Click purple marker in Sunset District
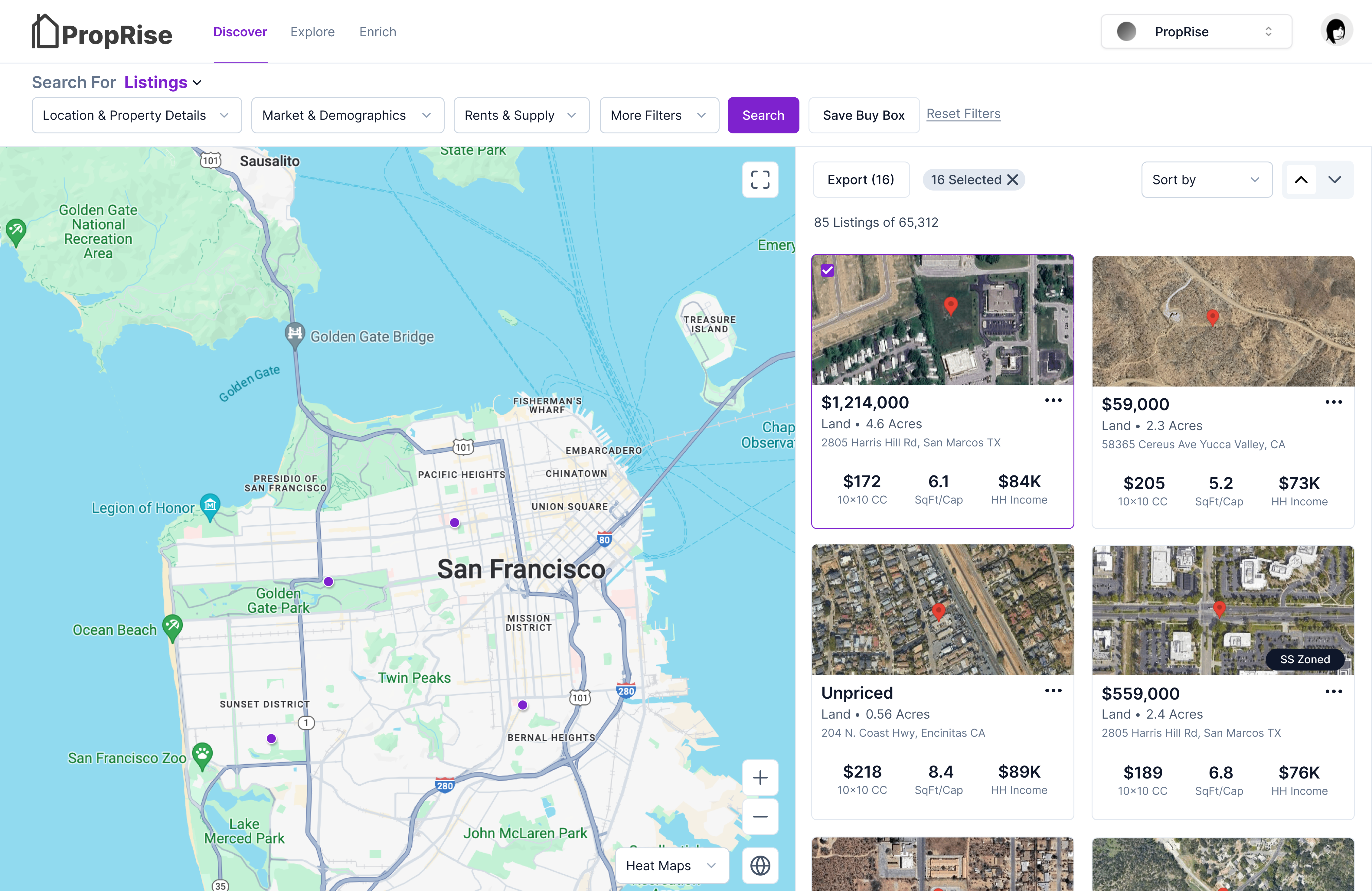1372x891 pixels. tap(272, 738)
